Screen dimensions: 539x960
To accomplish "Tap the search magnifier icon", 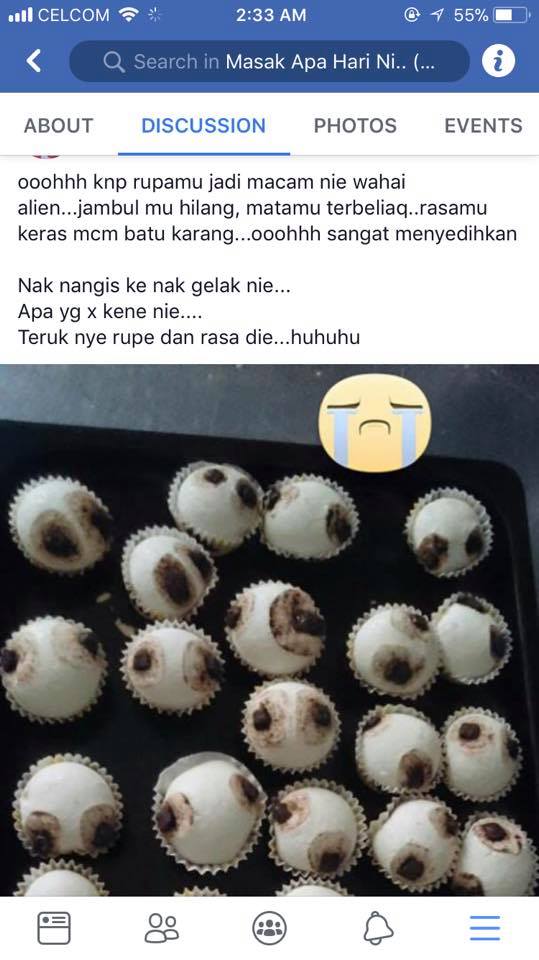I will click(114, 61).
